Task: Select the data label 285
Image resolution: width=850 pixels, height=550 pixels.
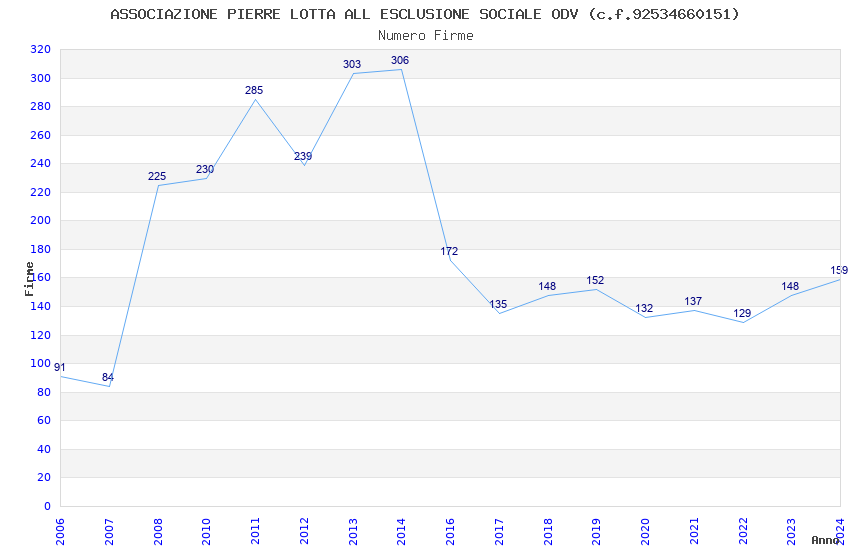Action: 254,90
